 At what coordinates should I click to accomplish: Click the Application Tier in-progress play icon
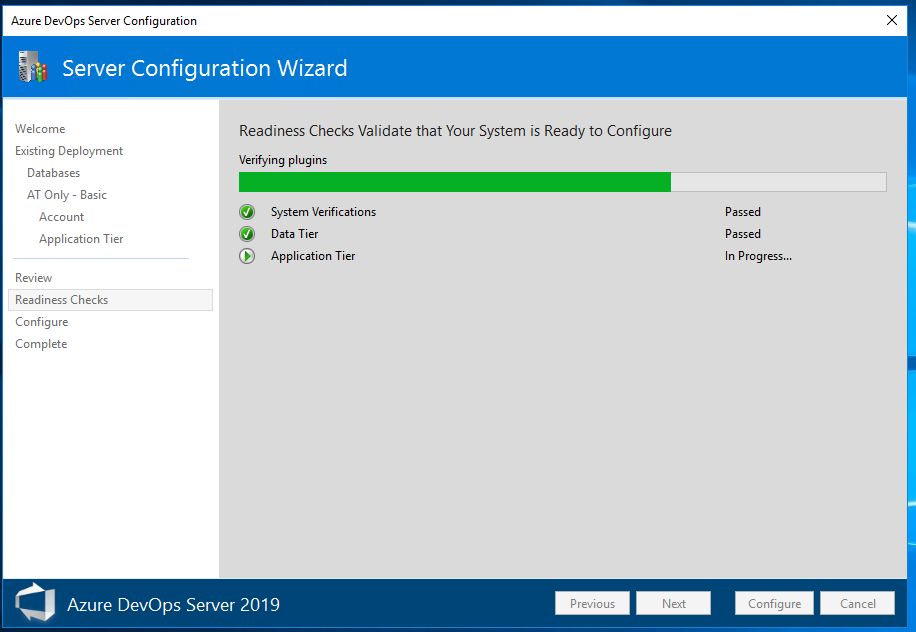pos(247,256)
